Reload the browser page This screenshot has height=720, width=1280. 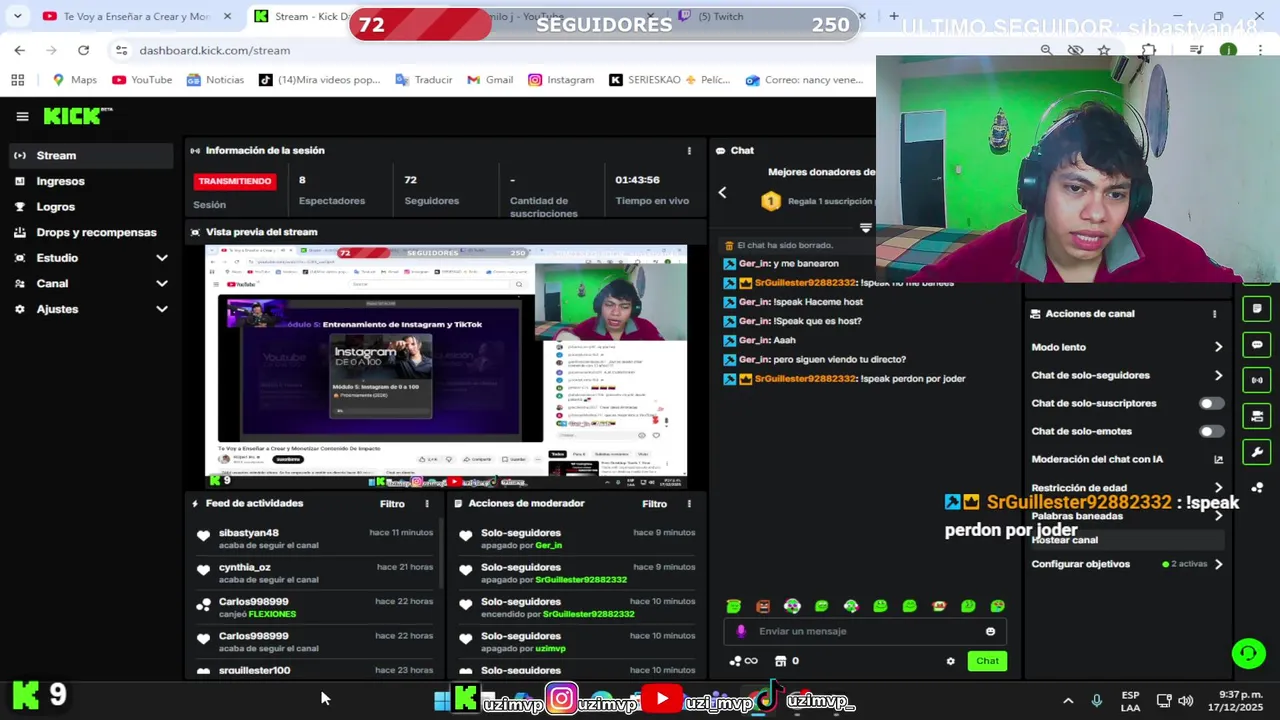point(83,50)
